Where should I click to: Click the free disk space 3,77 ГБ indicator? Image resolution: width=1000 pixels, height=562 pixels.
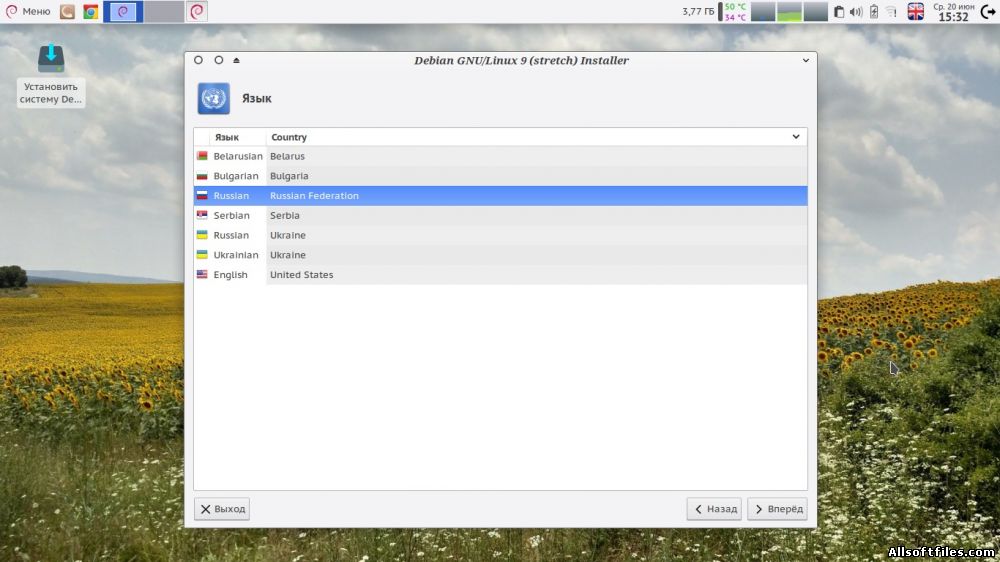pos(698,11)
